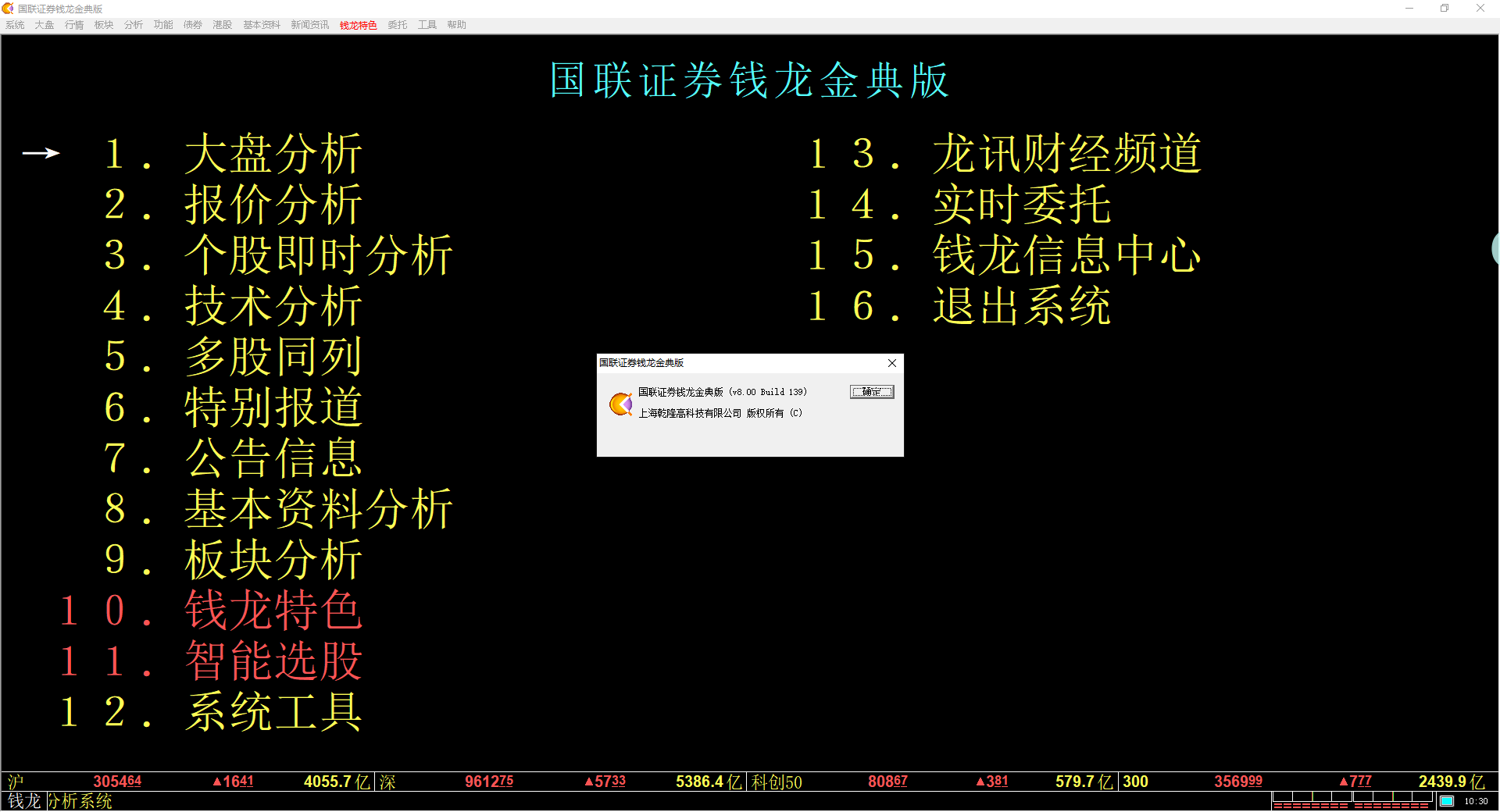Choose the red entry 10. 钱龙特色

tap(211, 610)
